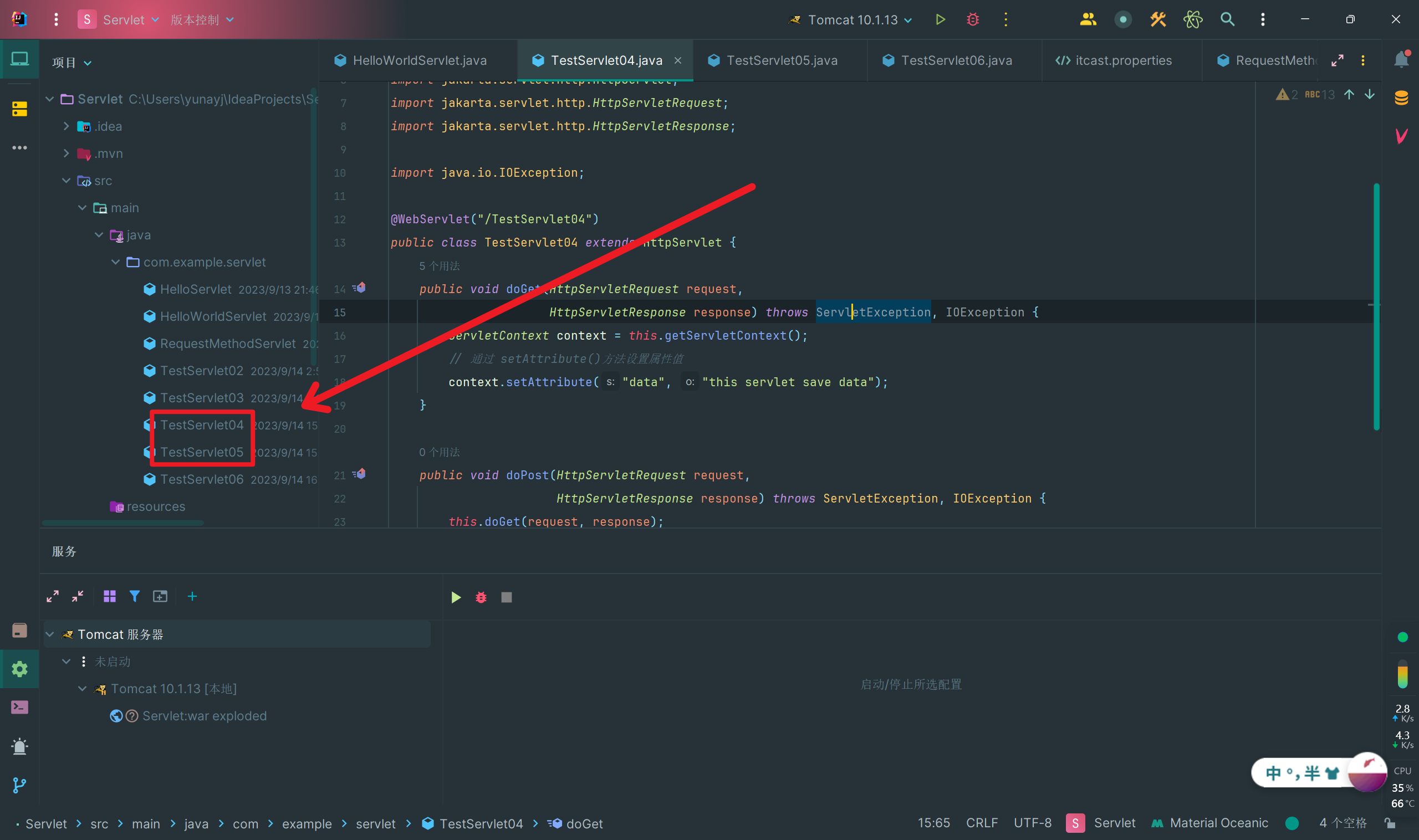Toggle the Services tool window gear
This screenshot has width=1419, height=840.
(19, 669)
